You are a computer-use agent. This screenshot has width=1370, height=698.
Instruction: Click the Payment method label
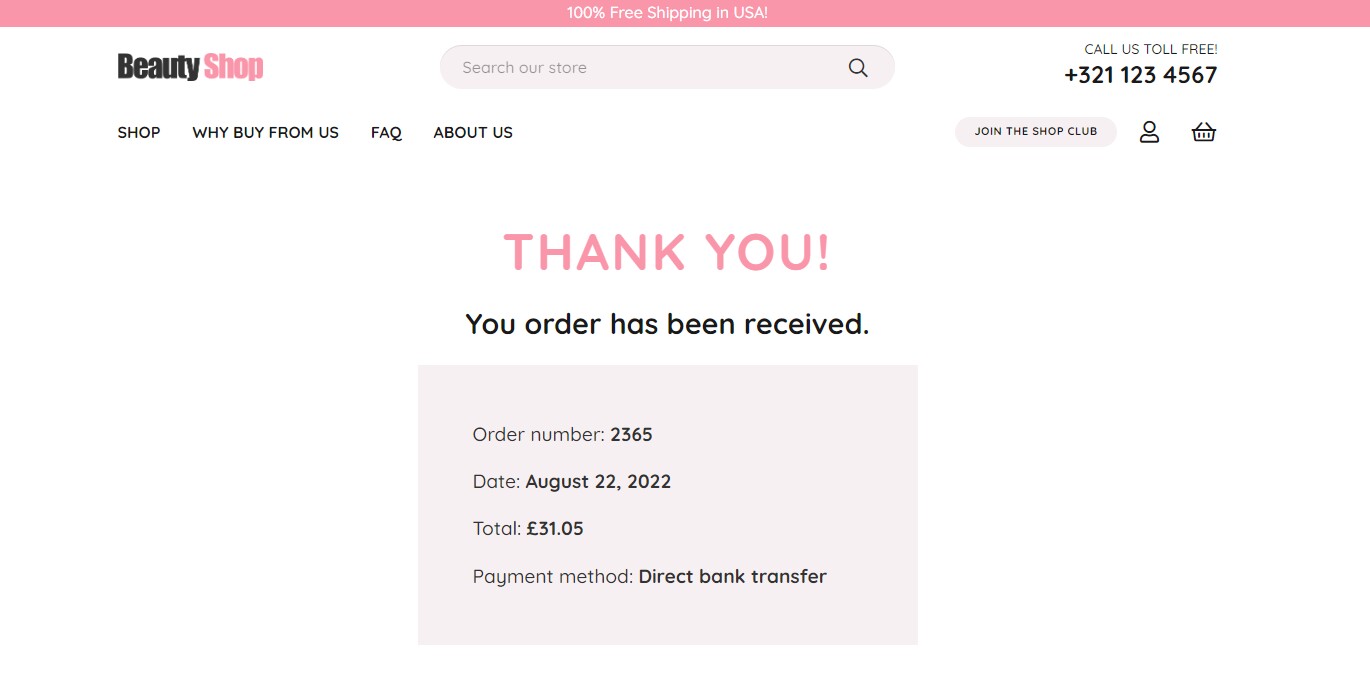tap(553, 577)
